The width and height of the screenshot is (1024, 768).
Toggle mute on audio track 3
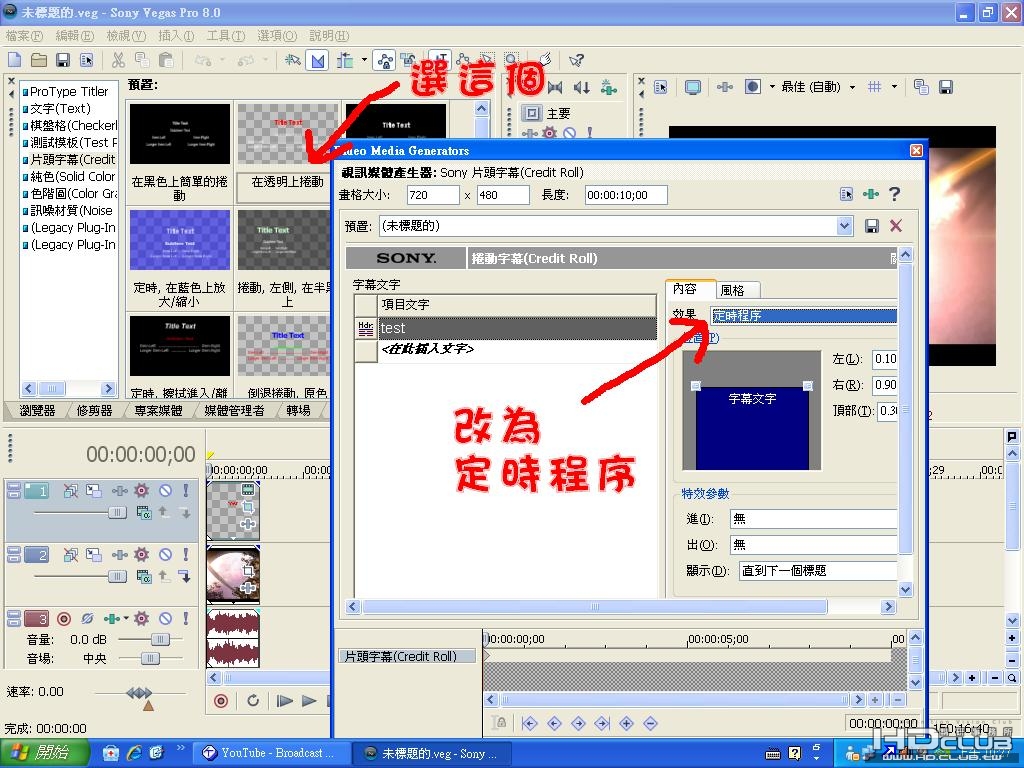coord(165,618)
